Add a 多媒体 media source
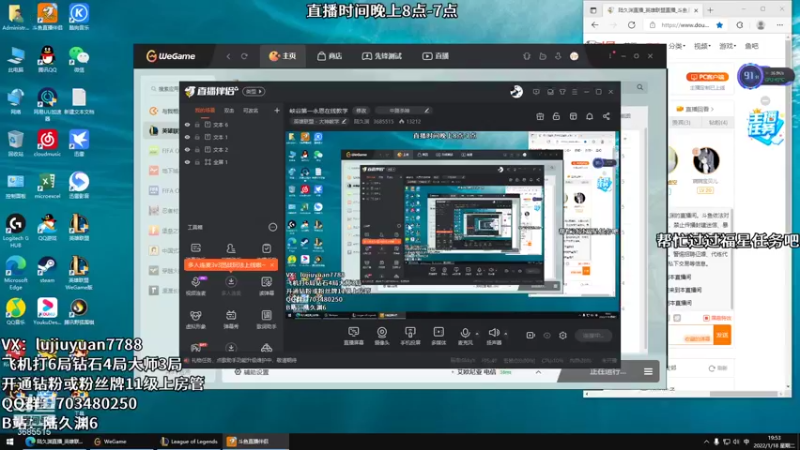The width and height of the screenshot is (800, 450). tap(438, 336)
